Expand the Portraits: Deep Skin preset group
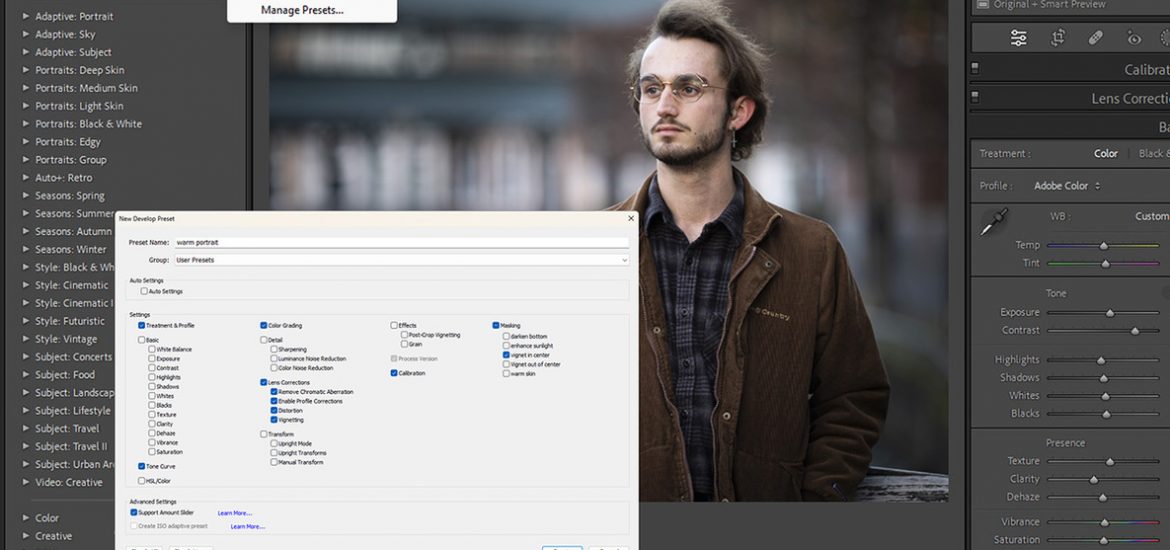Screen dimensions: 1170x550 (x=26, y=70)
